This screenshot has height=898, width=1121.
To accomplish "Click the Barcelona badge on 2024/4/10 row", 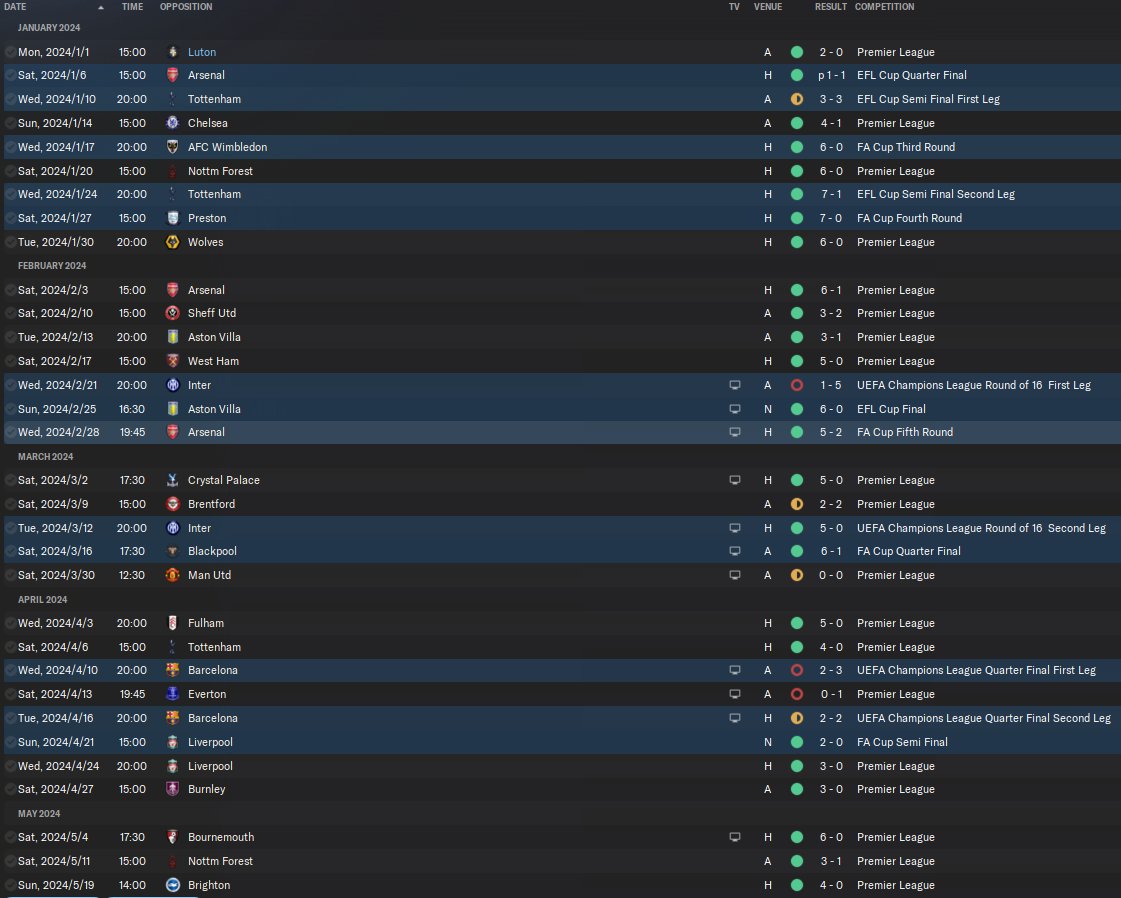I will (x=172, y=670).
